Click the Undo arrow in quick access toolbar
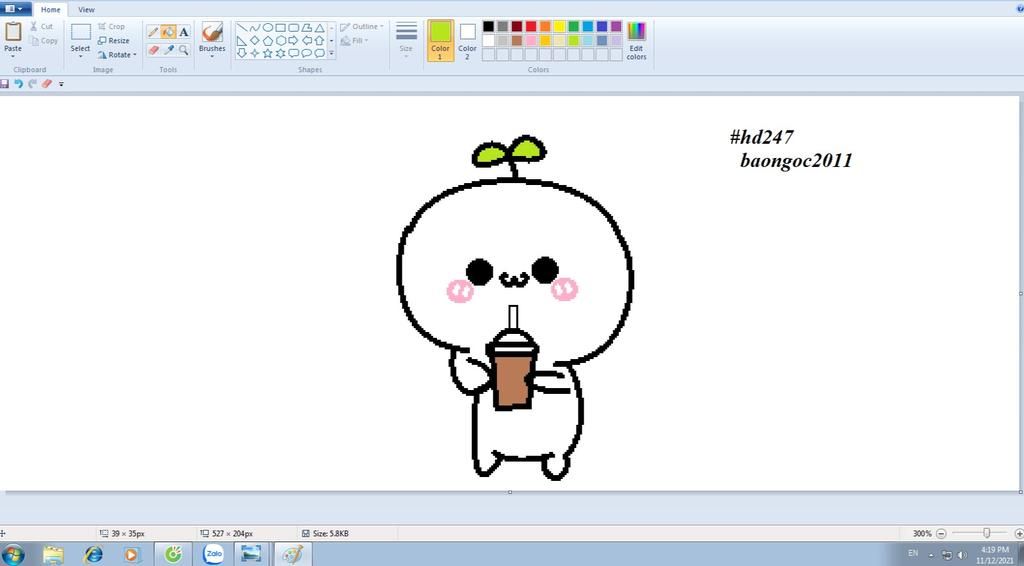 (19, 84)
